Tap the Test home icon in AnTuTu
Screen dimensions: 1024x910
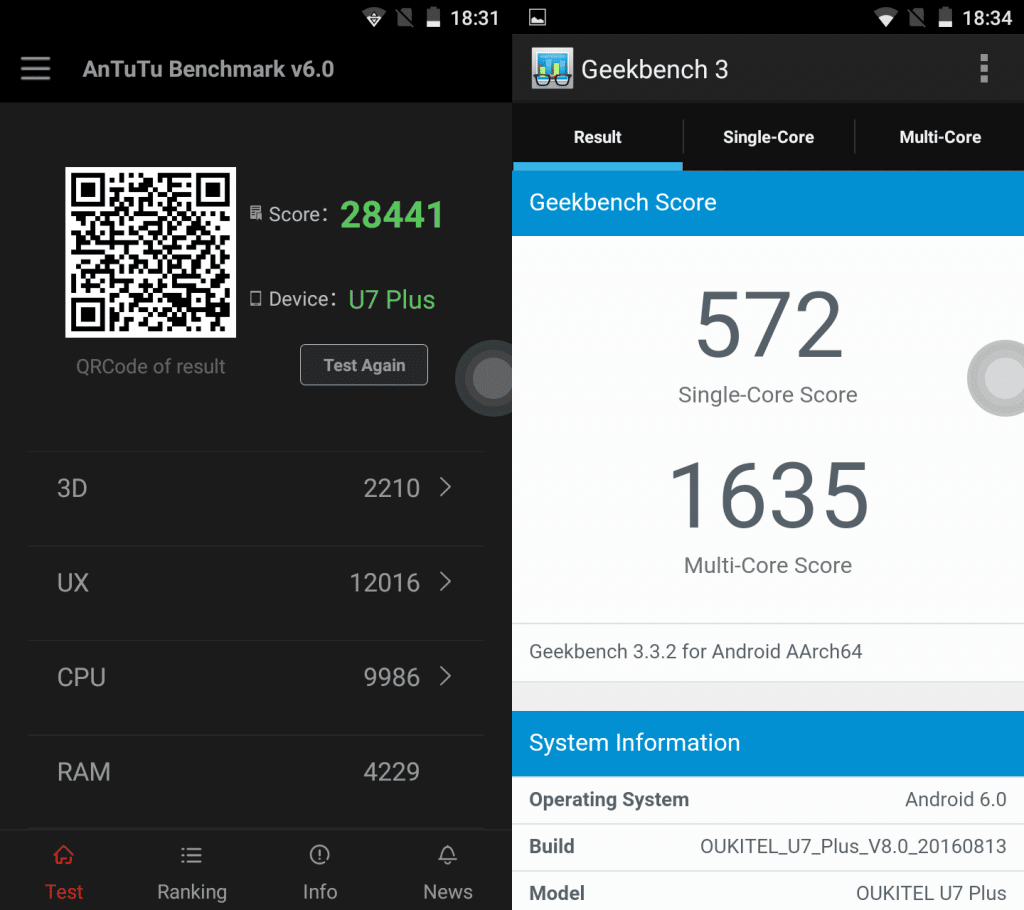pos(64,854)
